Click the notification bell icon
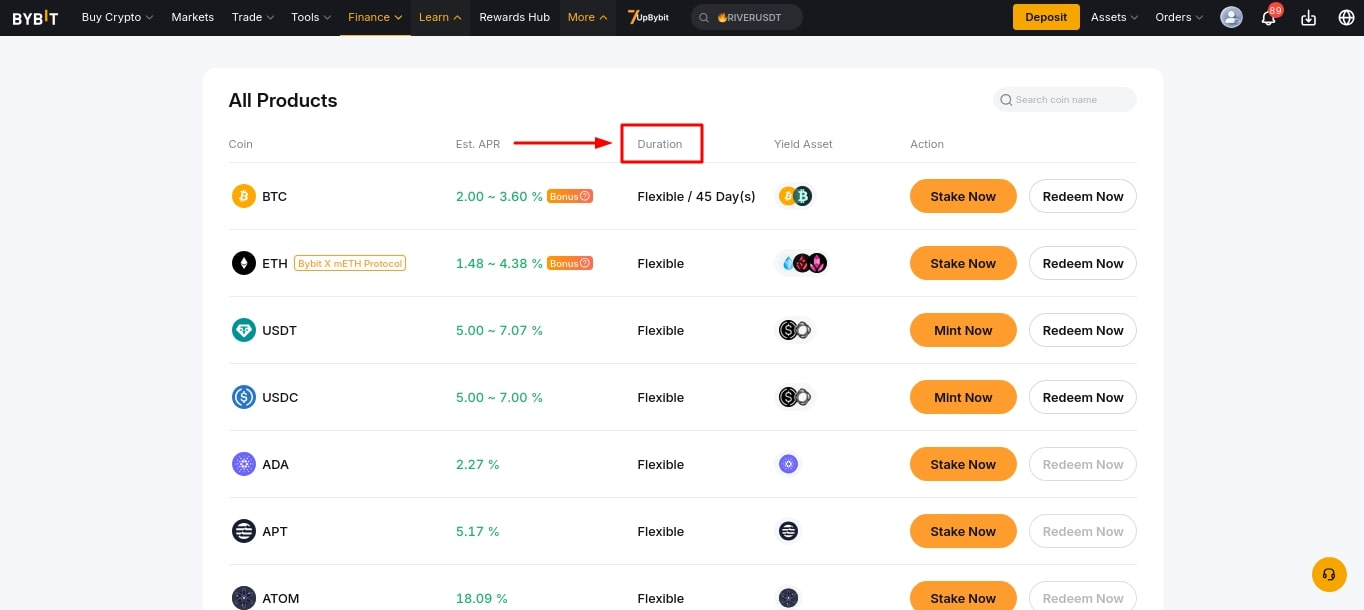 tap(1268, 18)
